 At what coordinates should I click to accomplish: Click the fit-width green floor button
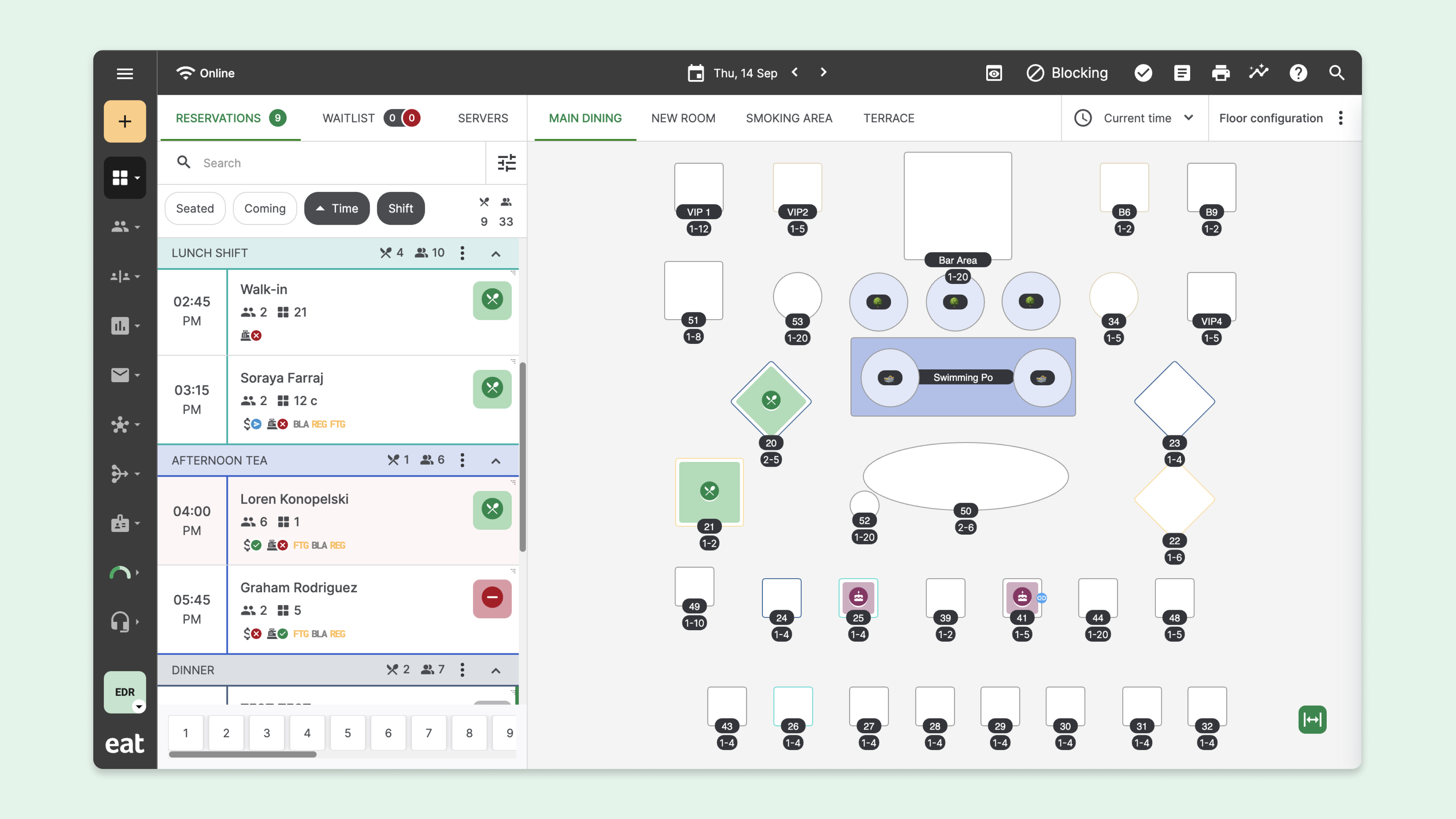click(x=1312, y=720)
